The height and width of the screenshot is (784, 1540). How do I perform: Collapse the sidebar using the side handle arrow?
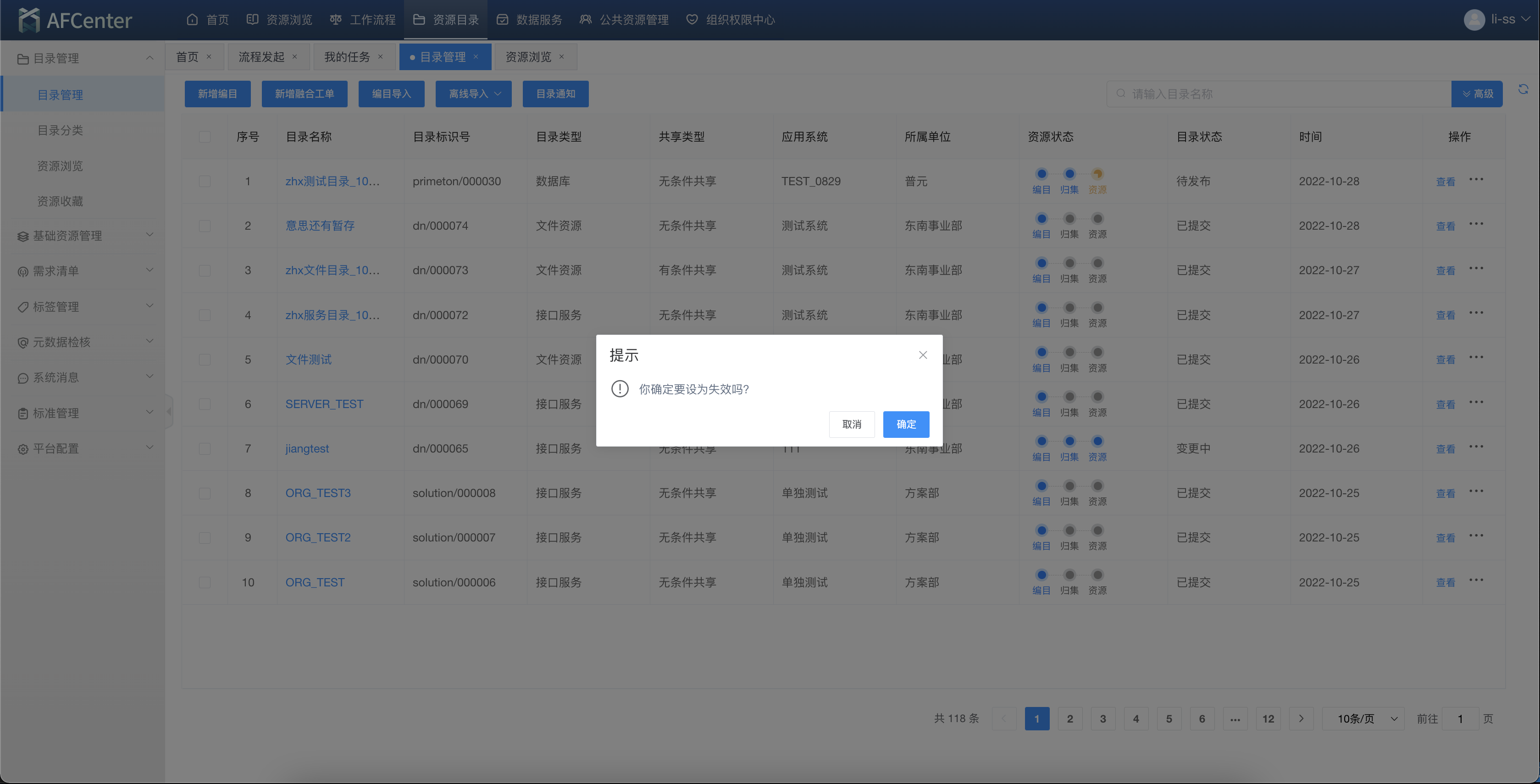click(169, 411)
